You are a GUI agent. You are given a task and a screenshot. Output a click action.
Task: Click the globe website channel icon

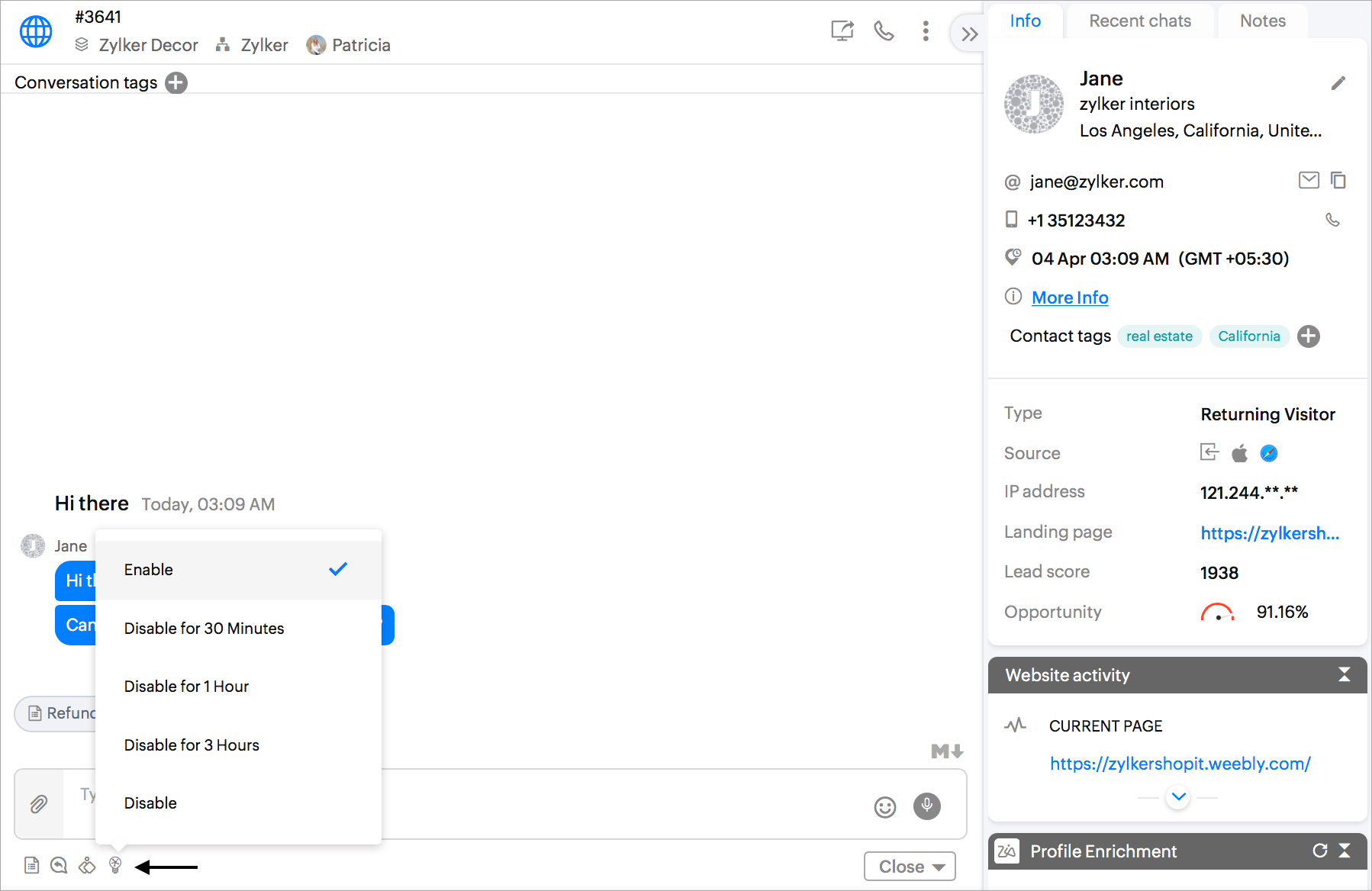coord(36,32)
